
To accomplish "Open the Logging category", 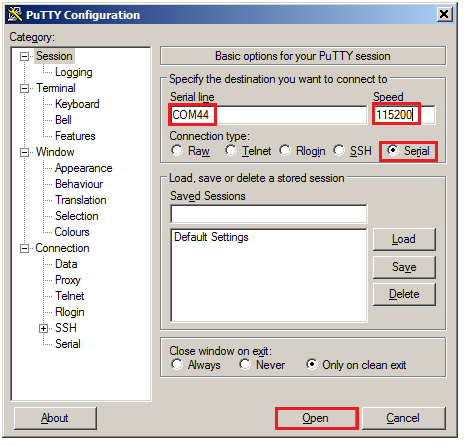I will point(74,72).
